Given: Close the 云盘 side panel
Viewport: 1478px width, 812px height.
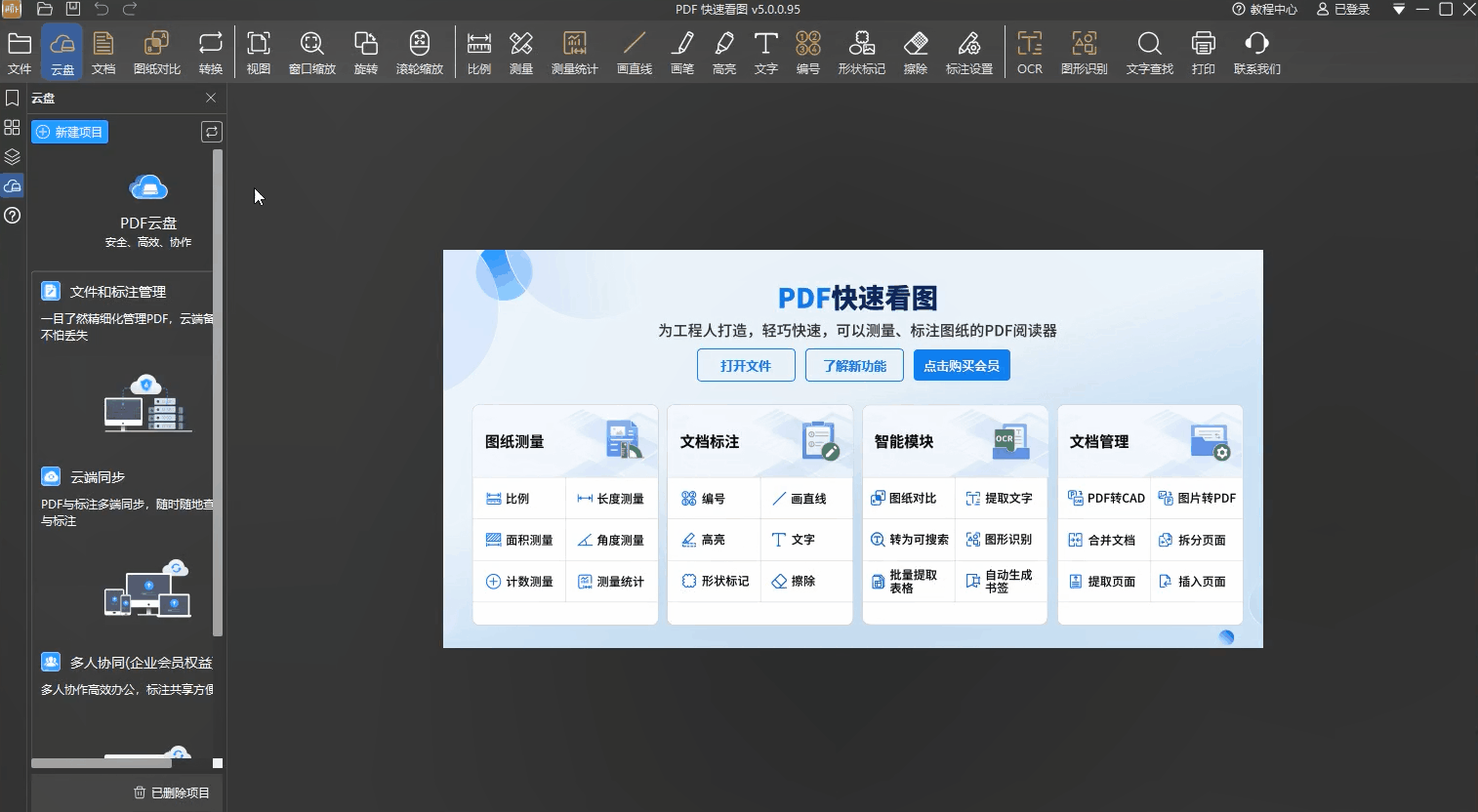Looking at the screenshot, I should 211,98.
